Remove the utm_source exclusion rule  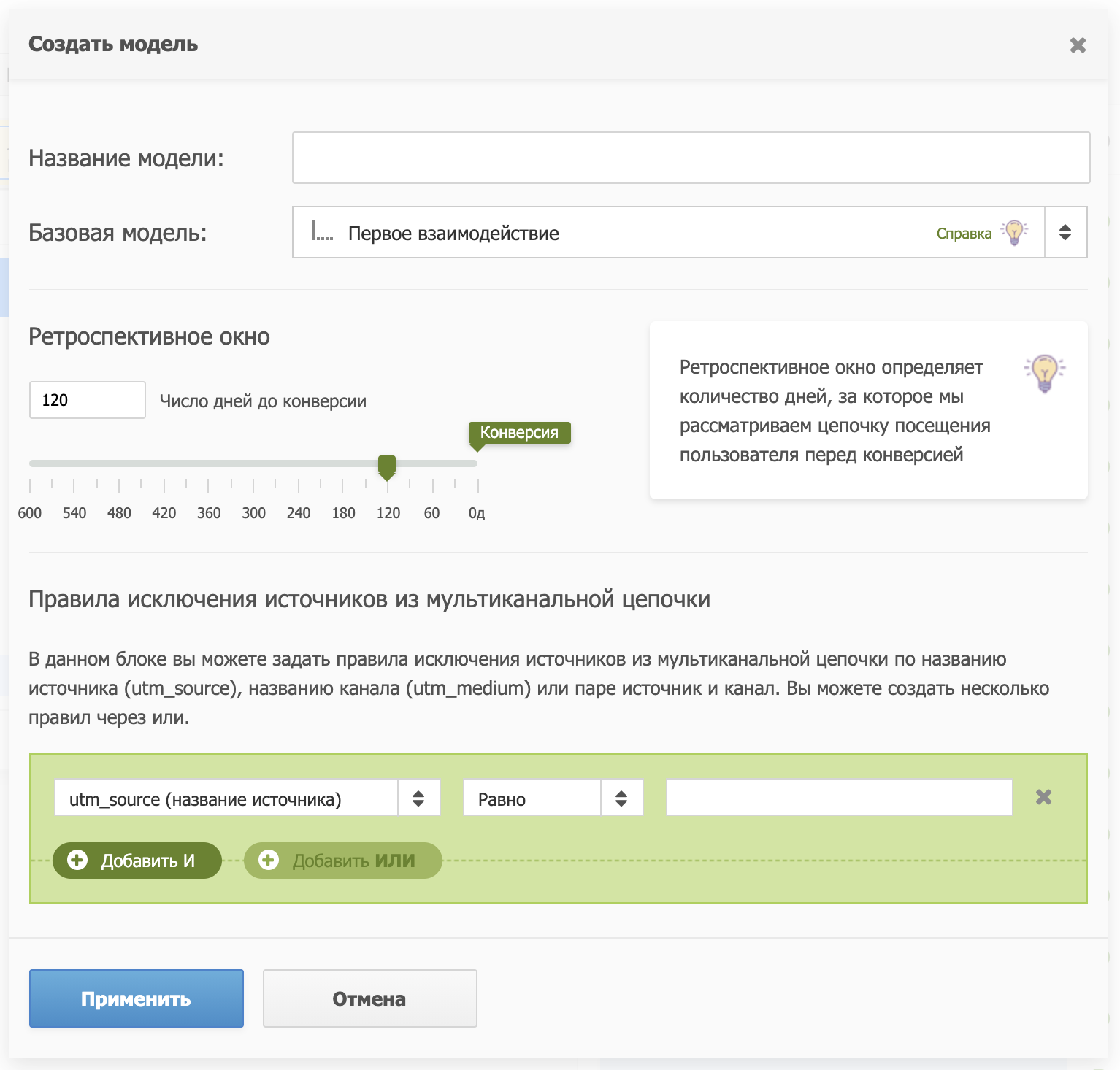[1043, 797]
